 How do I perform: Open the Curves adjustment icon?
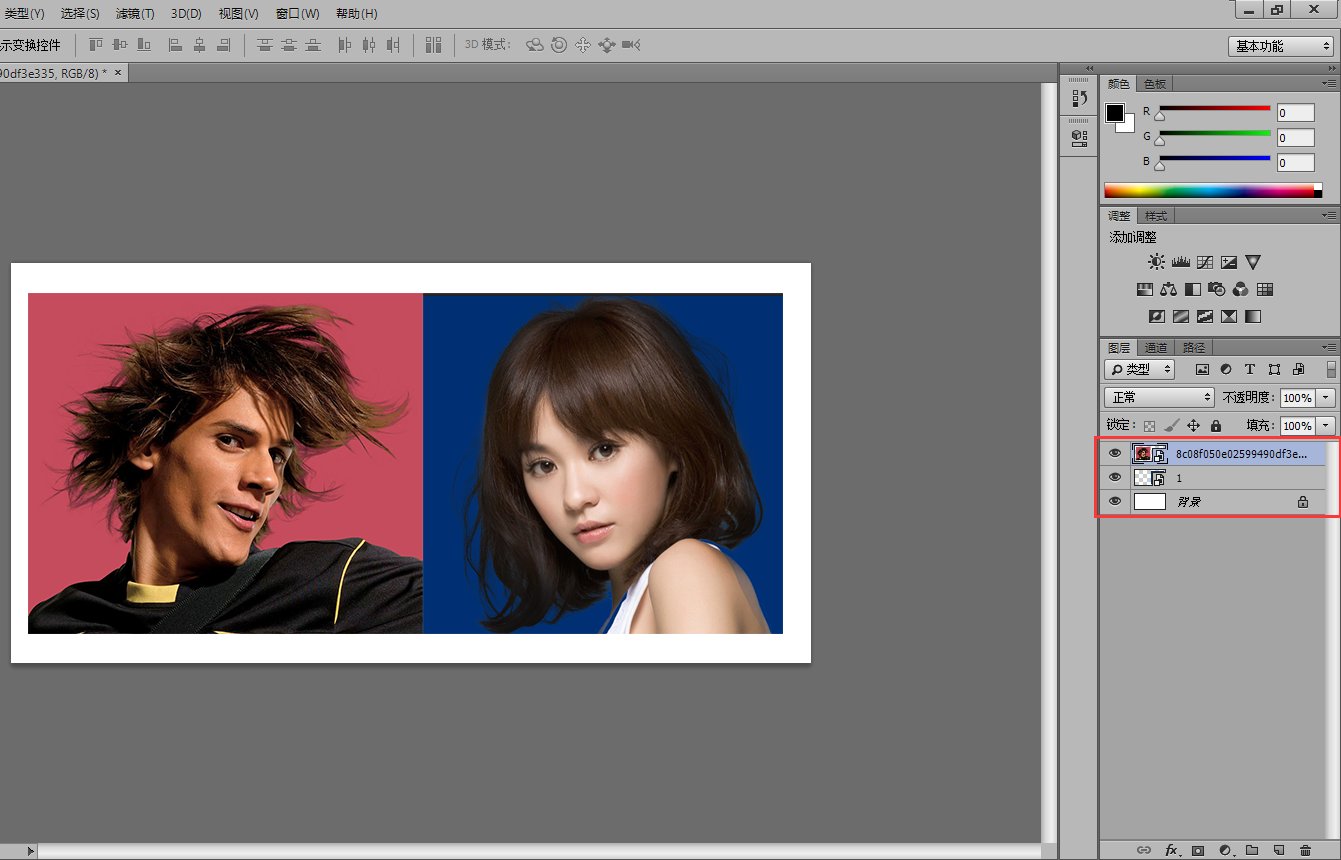tap(1205, 262)
